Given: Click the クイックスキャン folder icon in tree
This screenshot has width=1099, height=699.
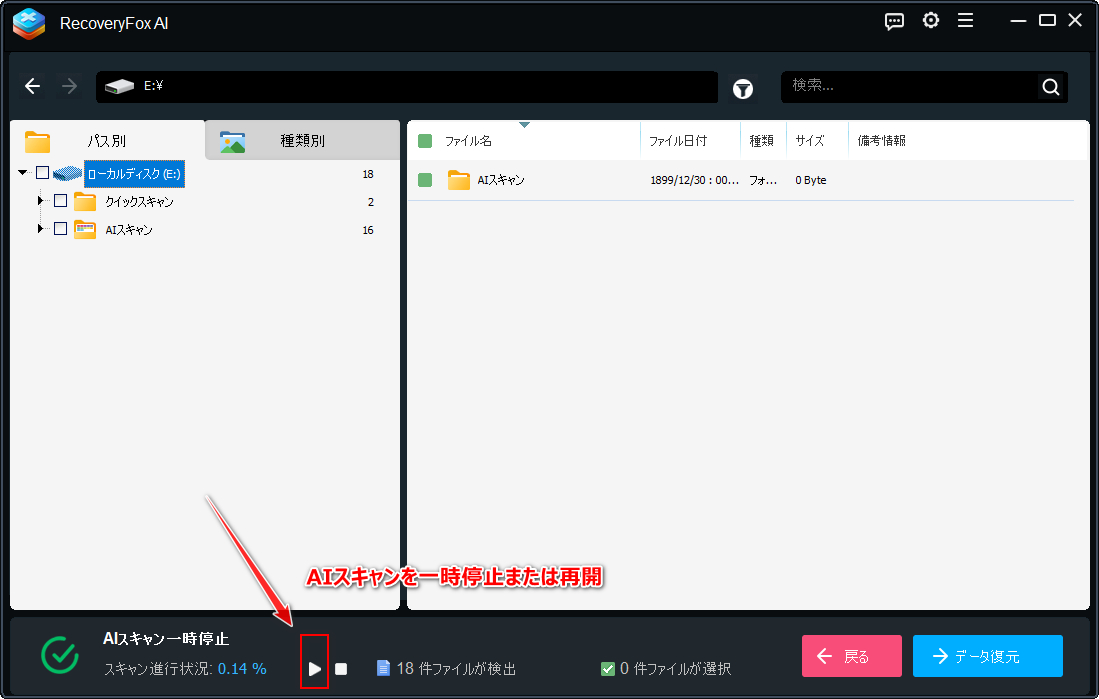Looking at the screenshot, I should coord(85,202).
